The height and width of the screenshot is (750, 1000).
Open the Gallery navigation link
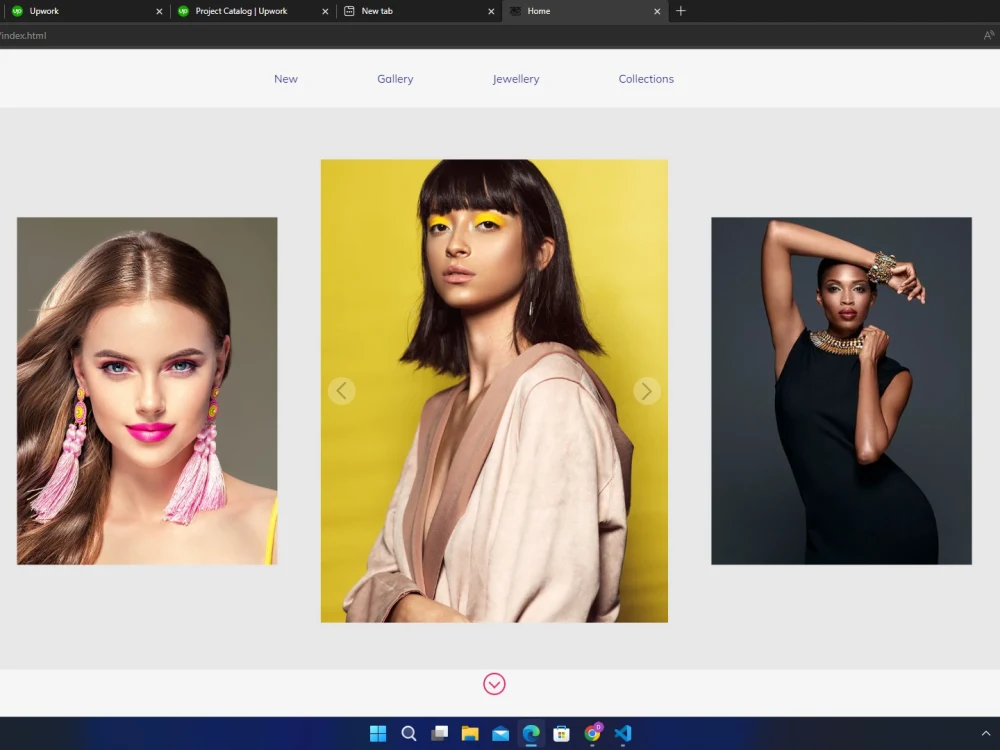[395, 79]
